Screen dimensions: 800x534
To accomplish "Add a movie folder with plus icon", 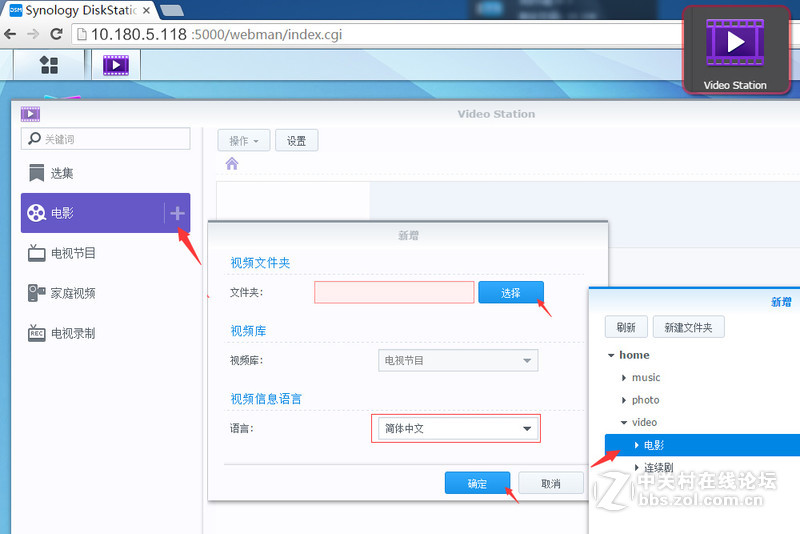I will coord(178,213).
